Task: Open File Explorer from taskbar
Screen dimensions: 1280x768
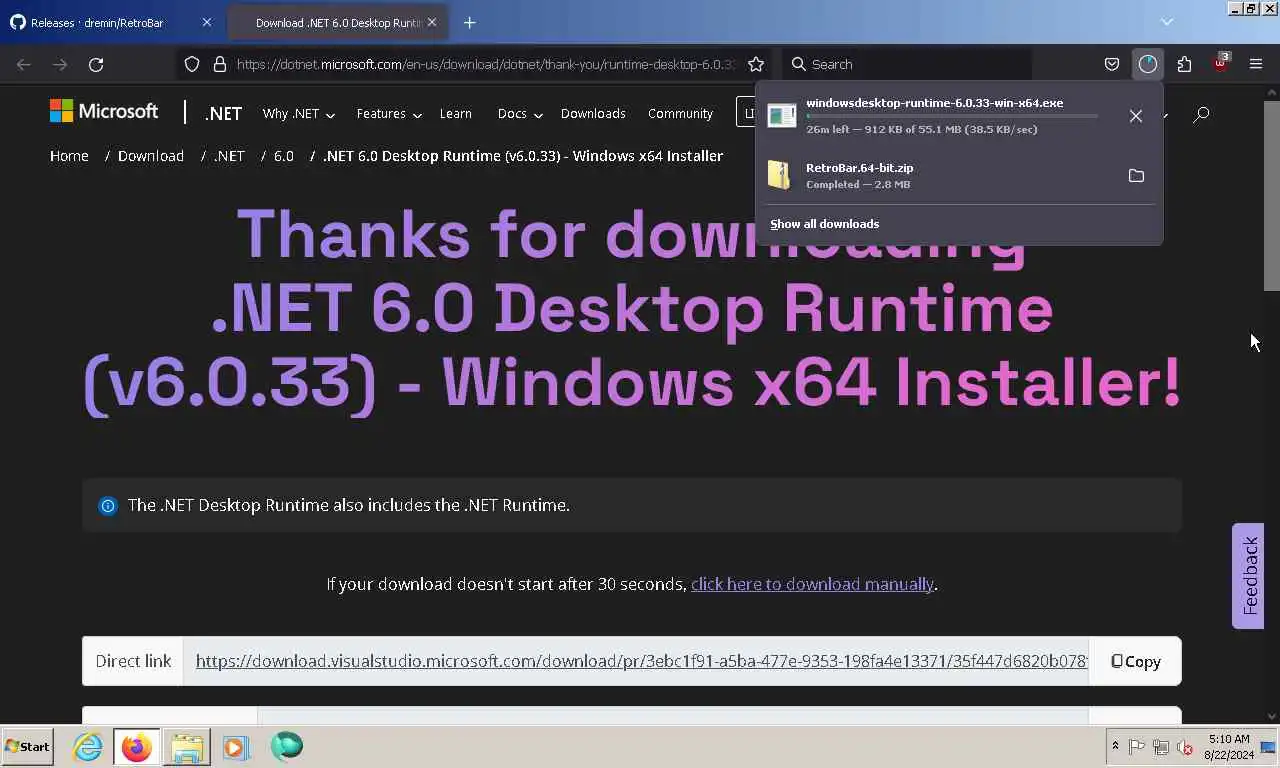Action: [x=187, y=747]
